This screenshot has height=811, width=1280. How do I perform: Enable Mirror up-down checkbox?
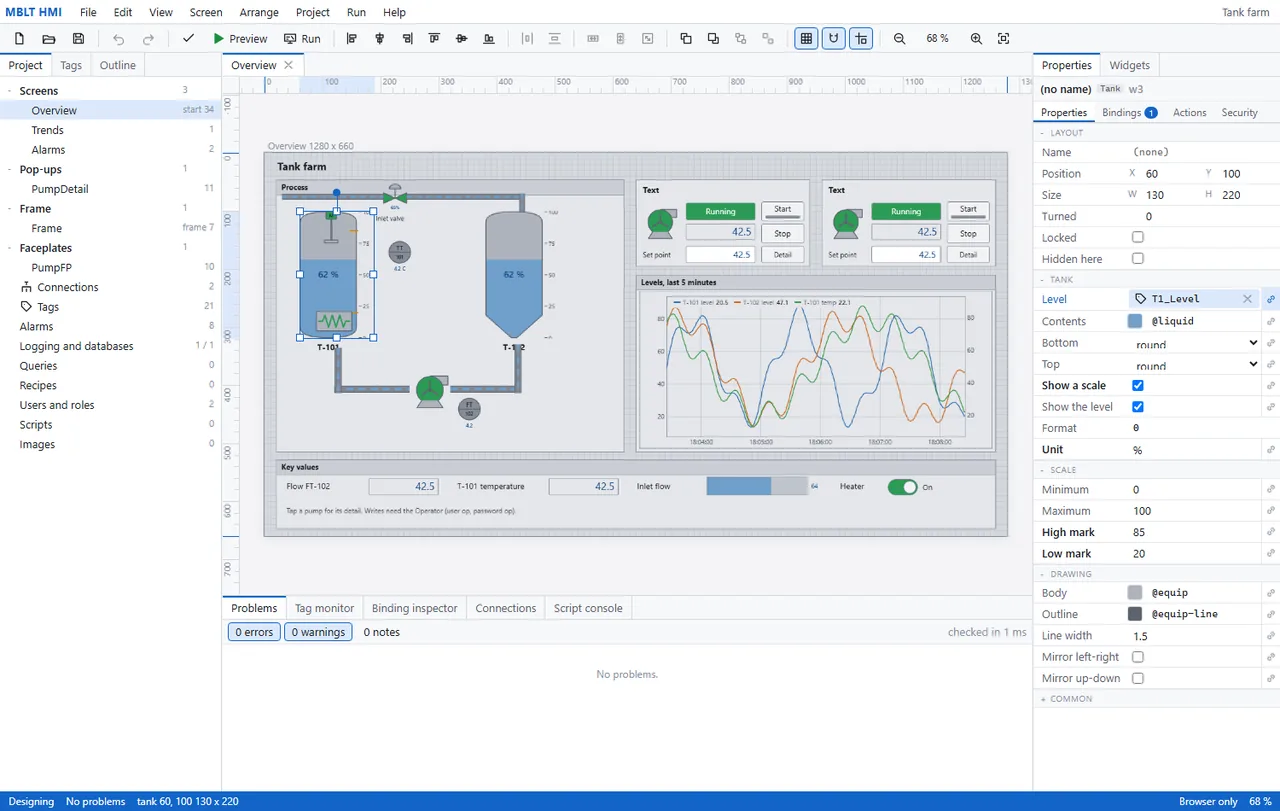coord(1137,678)
